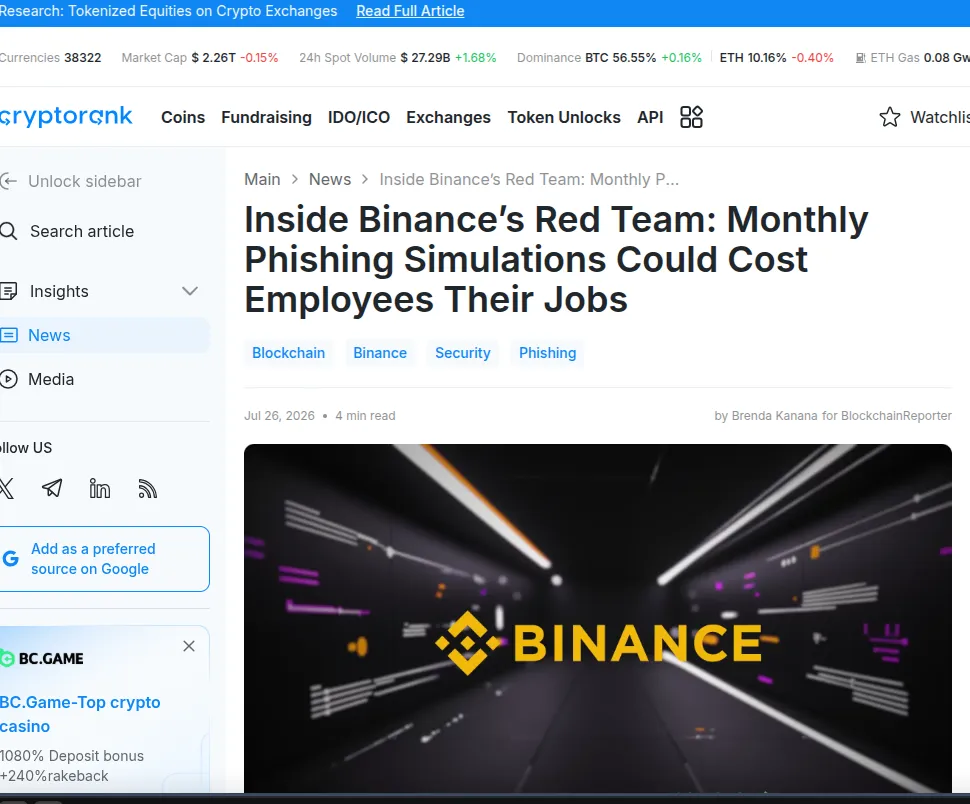Expand the Insights chevron
The image size is (970, 804).
click(x=190, y=291)
